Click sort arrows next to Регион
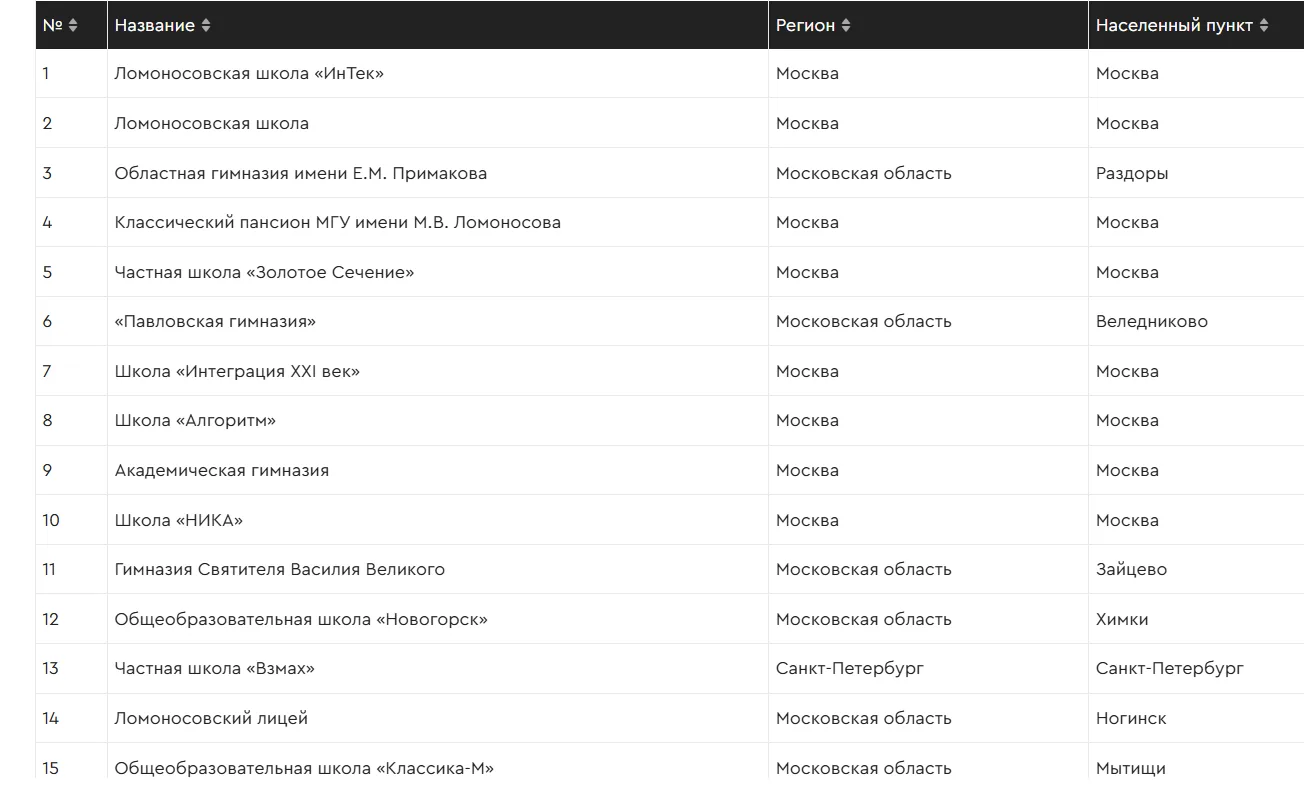Image resolution: width=1304 pixels, height=789 pixels. 846,26
